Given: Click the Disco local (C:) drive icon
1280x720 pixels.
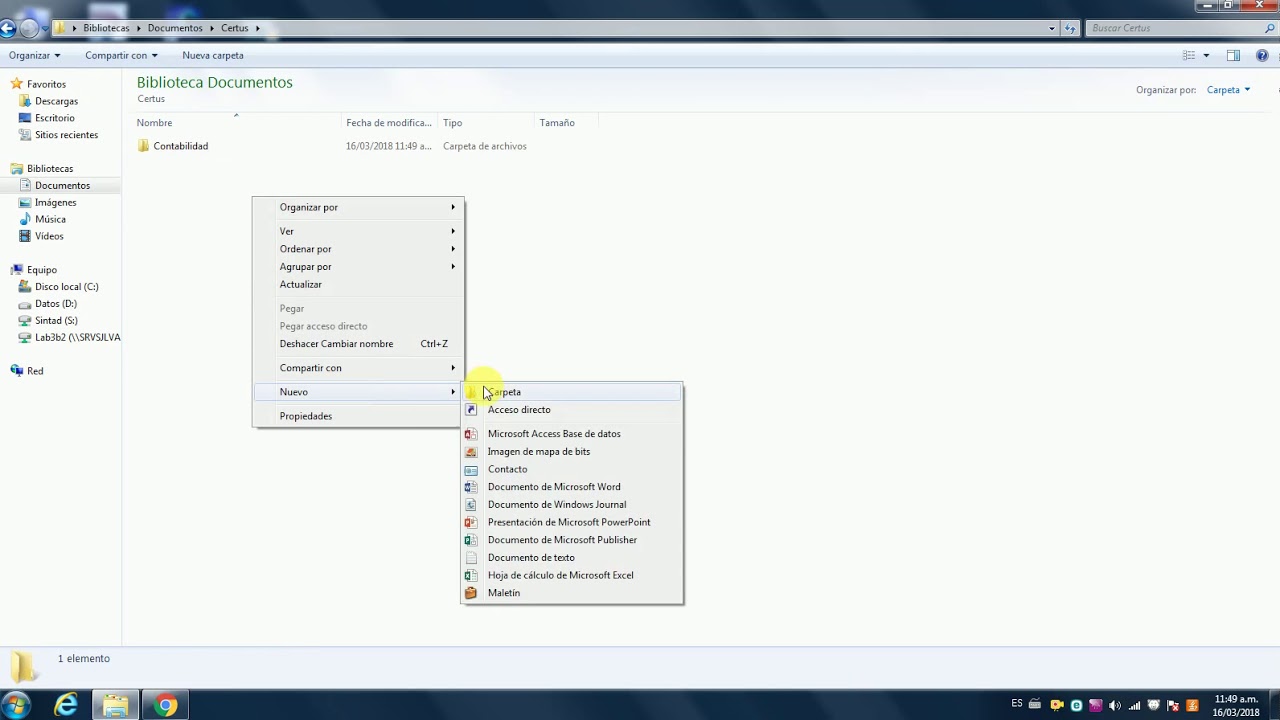Looking at the screenshot, I should pyautogui.click(x=25, y=287).
